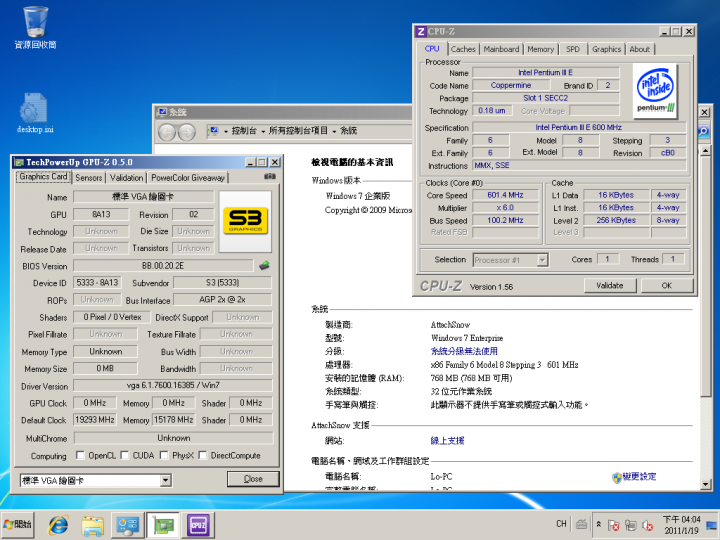The image size is (720, 540).
Task: Click the S3 Graphics logo in GPU-Z
Action: (245, 221)
